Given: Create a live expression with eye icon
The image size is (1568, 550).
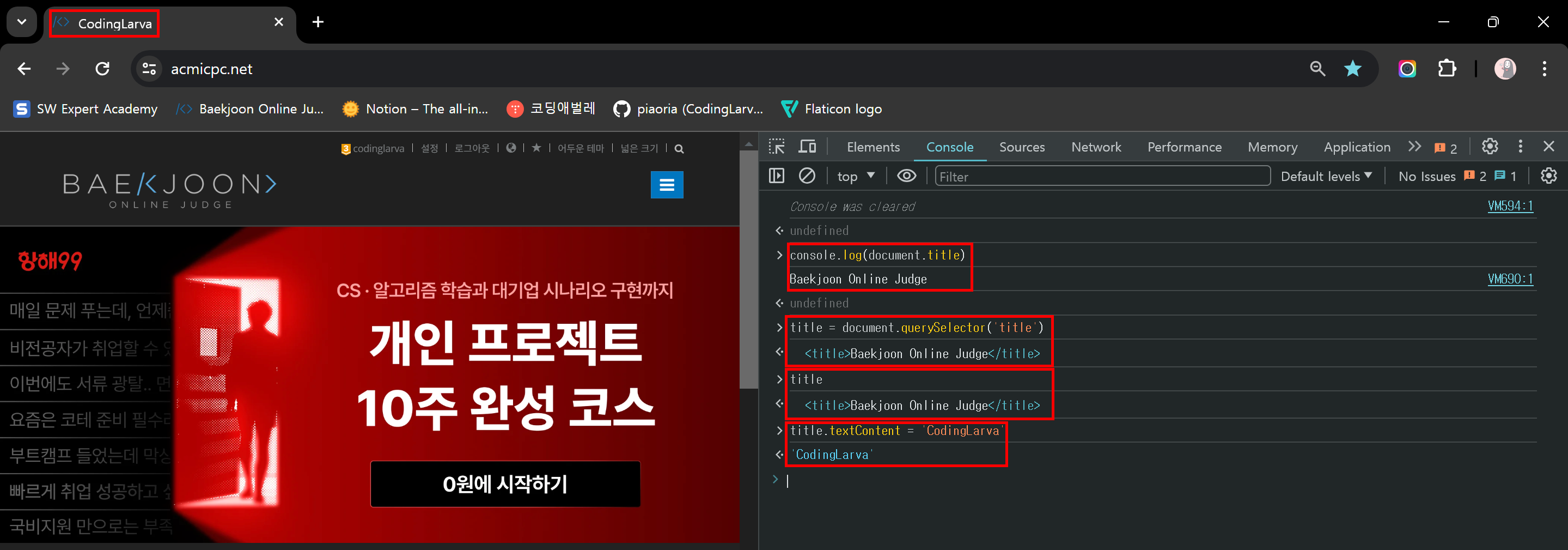Looking at the screenshot, I should click(x=907, y=176).
